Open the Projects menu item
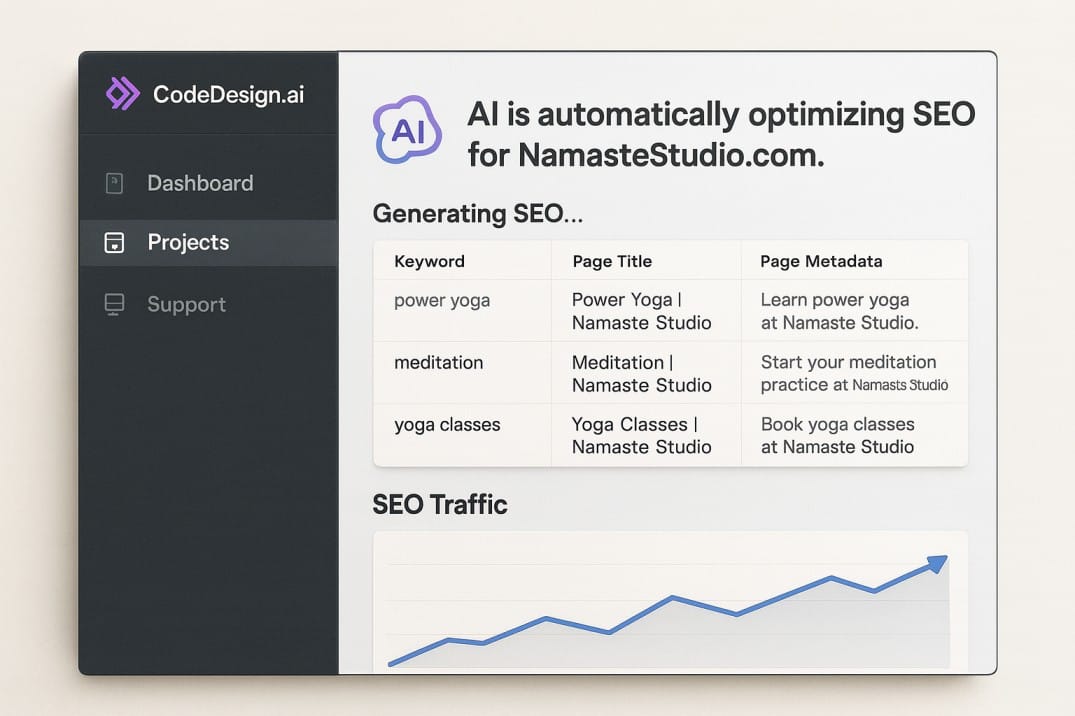This screenshot has height=716, width=1075. click(x=208, y=242)
